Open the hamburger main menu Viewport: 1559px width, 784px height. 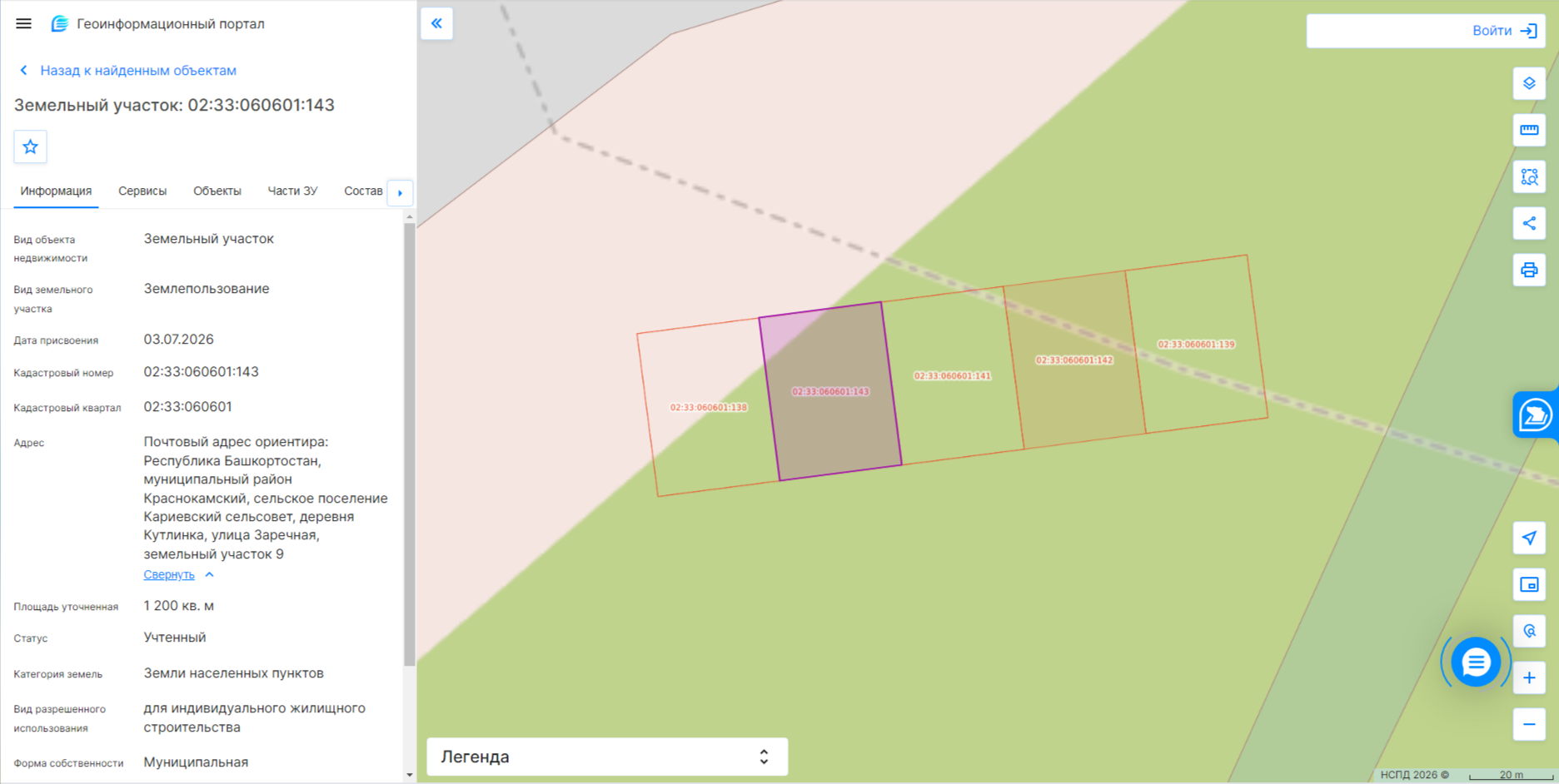(x=23, y=23)
